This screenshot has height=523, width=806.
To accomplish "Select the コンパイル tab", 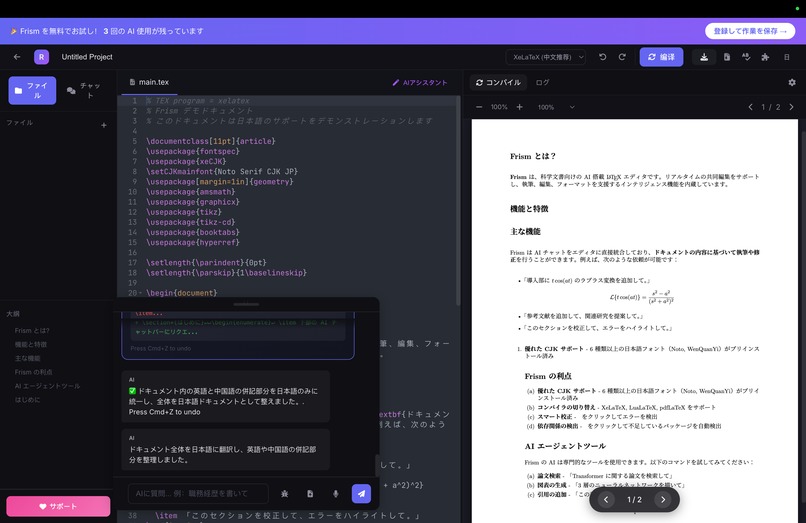I will [498, 82].
